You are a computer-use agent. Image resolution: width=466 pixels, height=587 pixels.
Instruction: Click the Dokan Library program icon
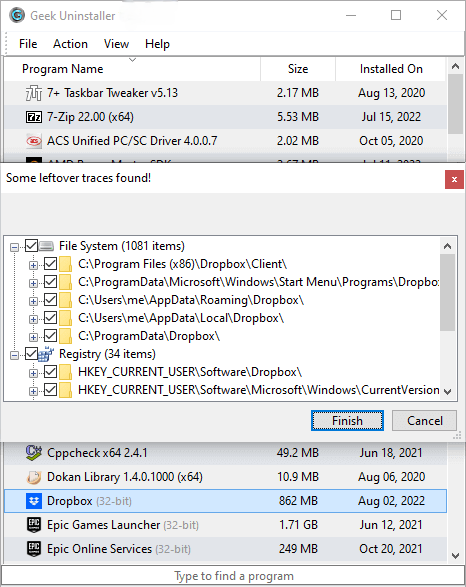[34, 477]
